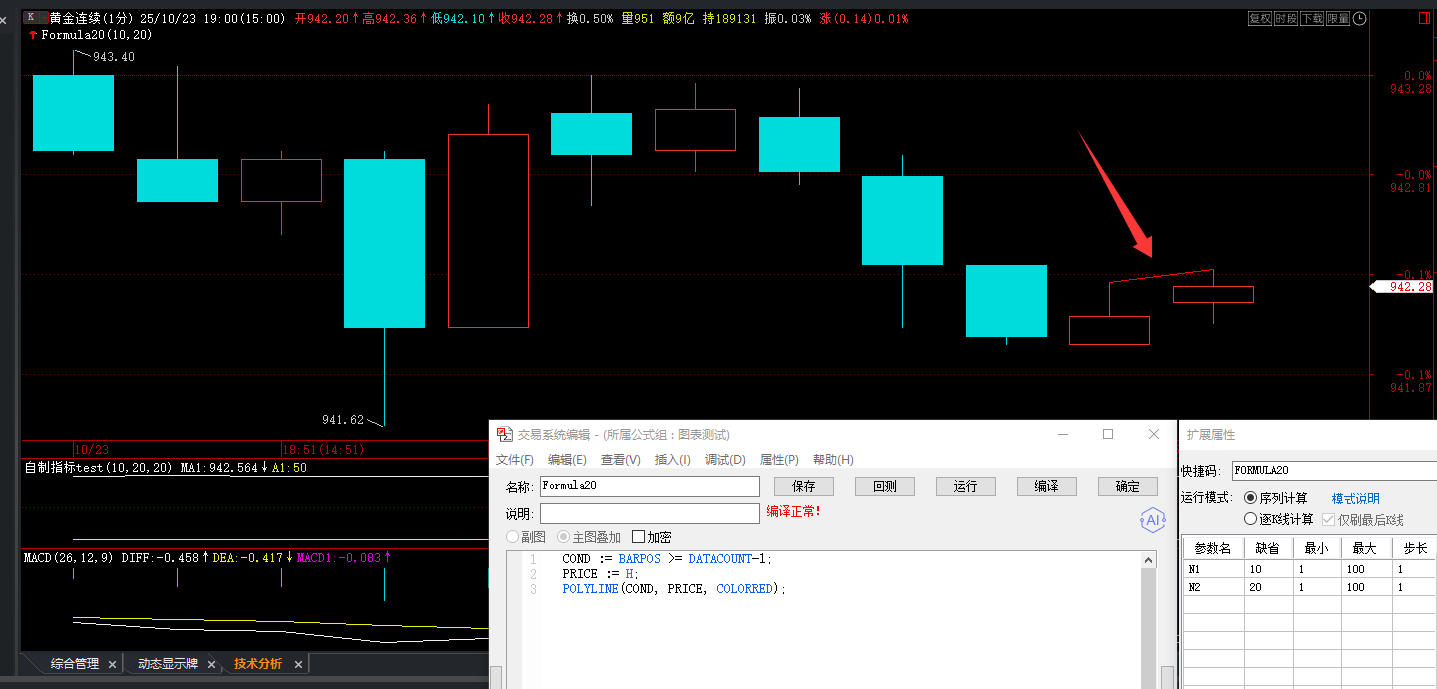Enable the 加密 checkbox
This screenshot has width=1437, height=689.
638,538
